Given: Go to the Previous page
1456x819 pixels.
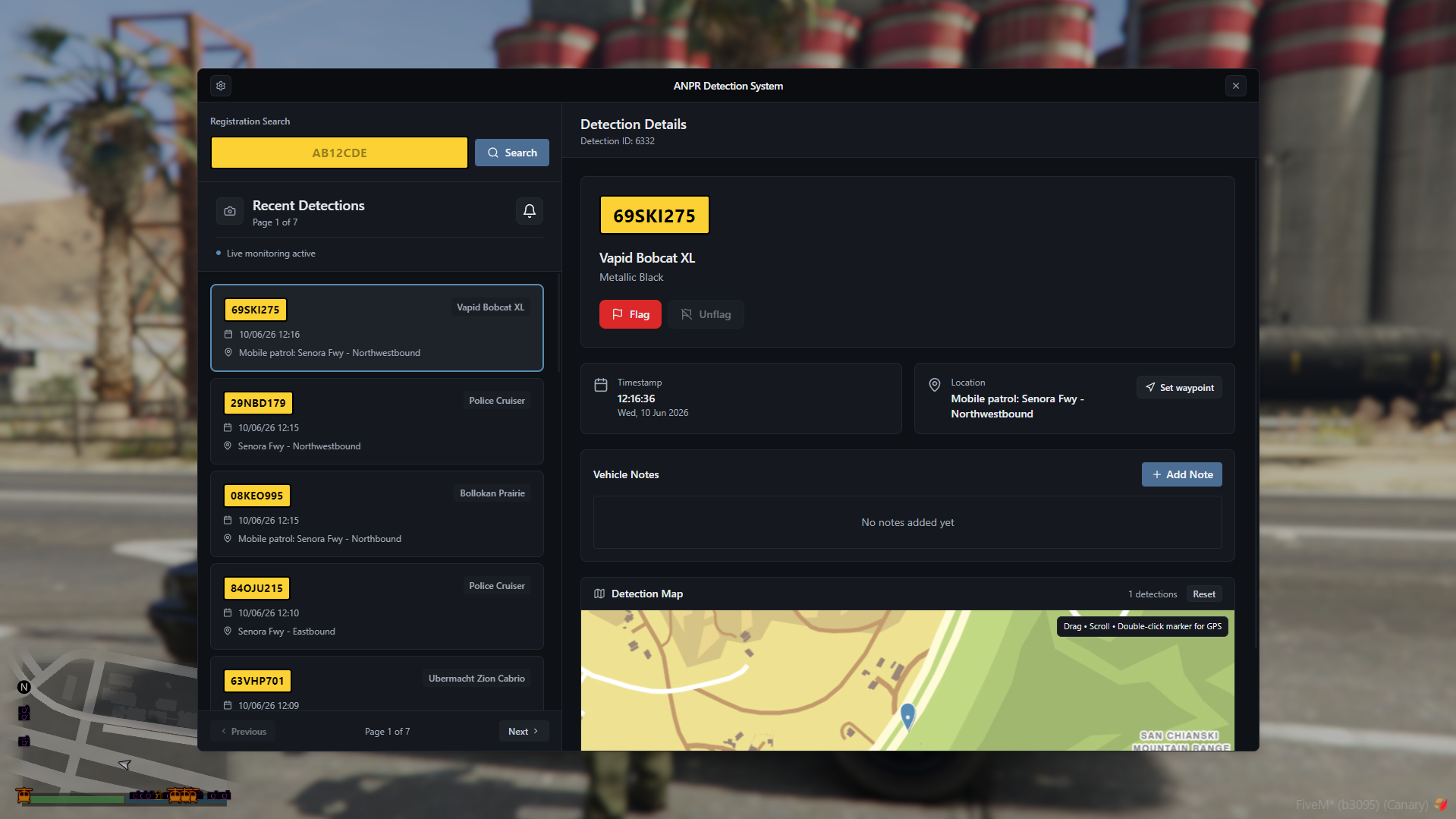Looking at the screenshot, I should (244, 732).
